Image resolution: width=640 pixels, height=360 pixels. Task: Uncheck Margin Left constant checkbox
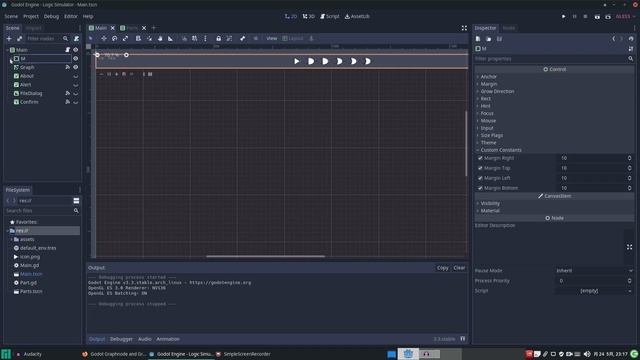coord(480,178)
